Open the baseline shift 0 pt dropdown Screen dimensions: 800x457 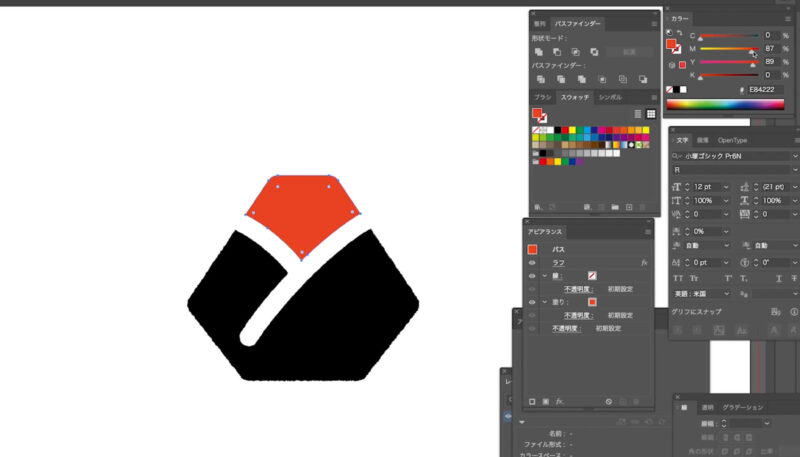click(726, 262)
